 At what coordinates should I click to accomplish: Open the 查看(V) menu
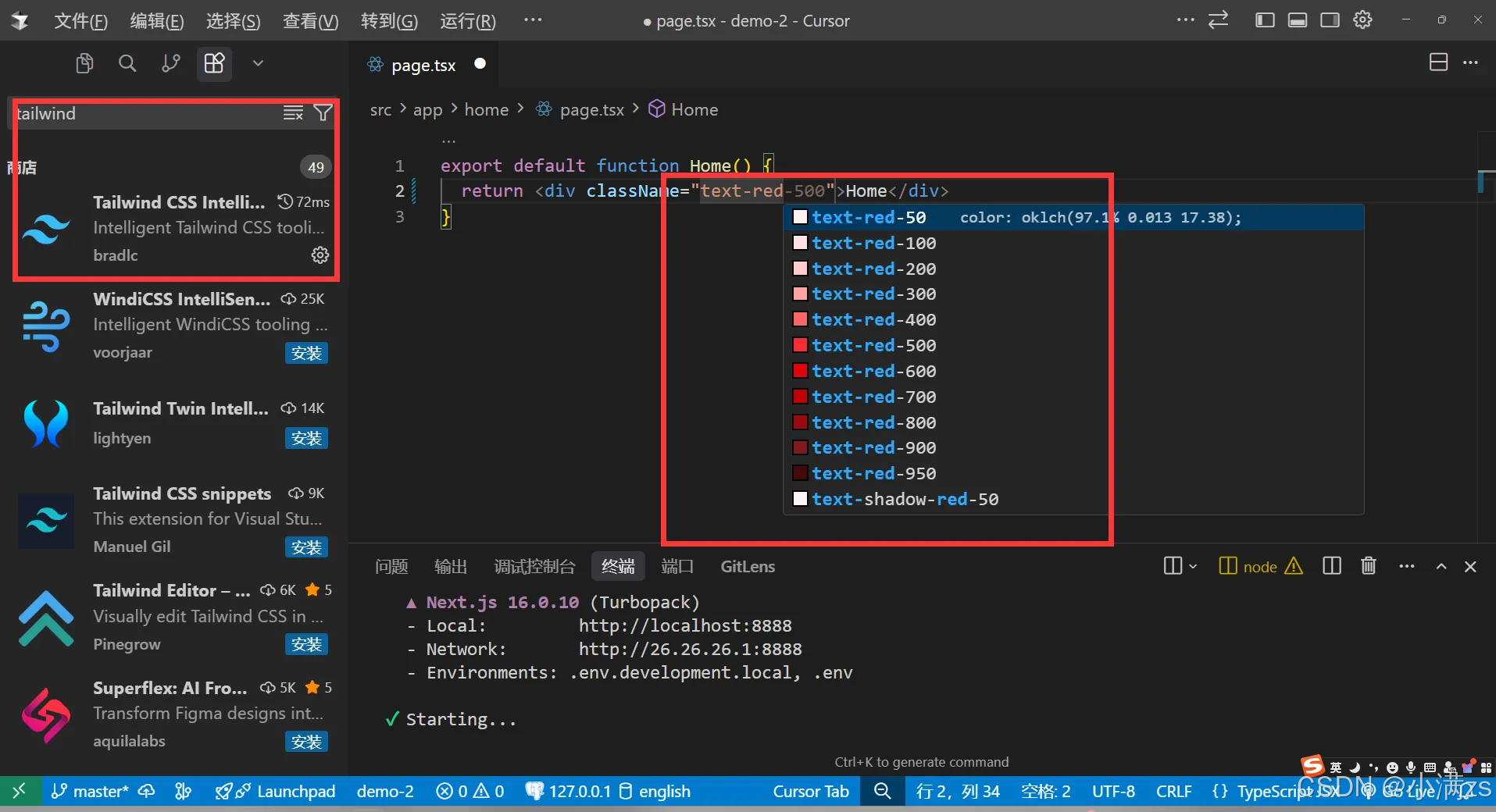point(310,21)
